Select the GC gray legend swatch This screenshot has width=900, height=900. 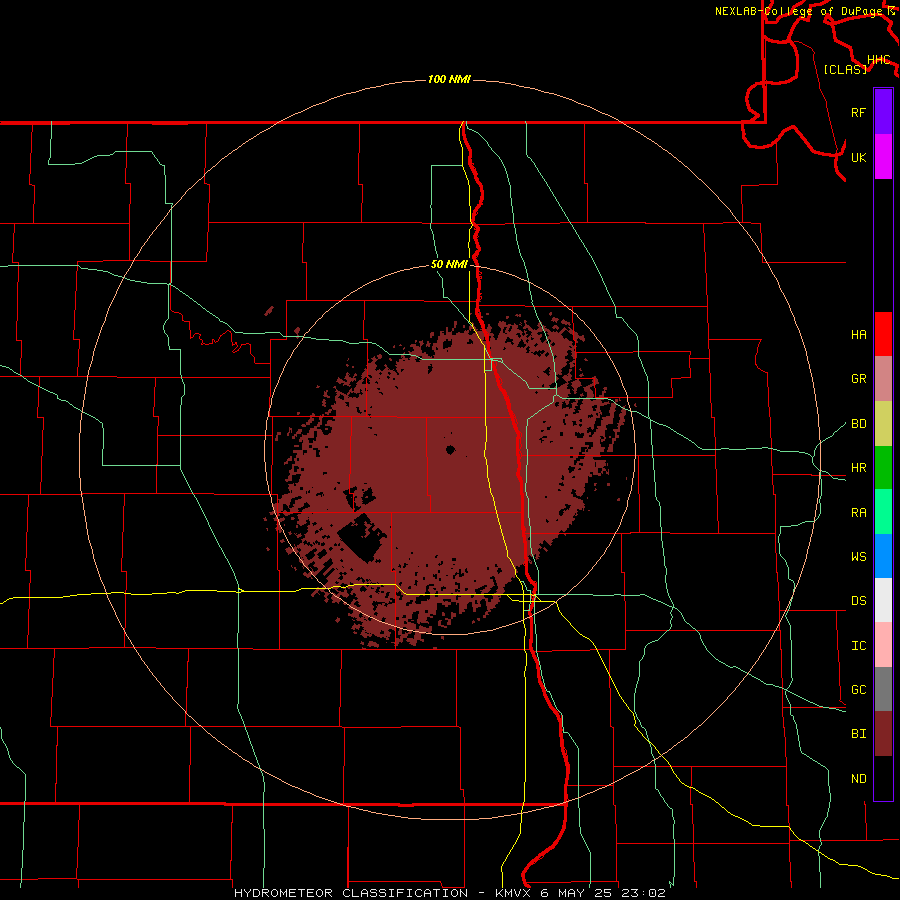883,689
